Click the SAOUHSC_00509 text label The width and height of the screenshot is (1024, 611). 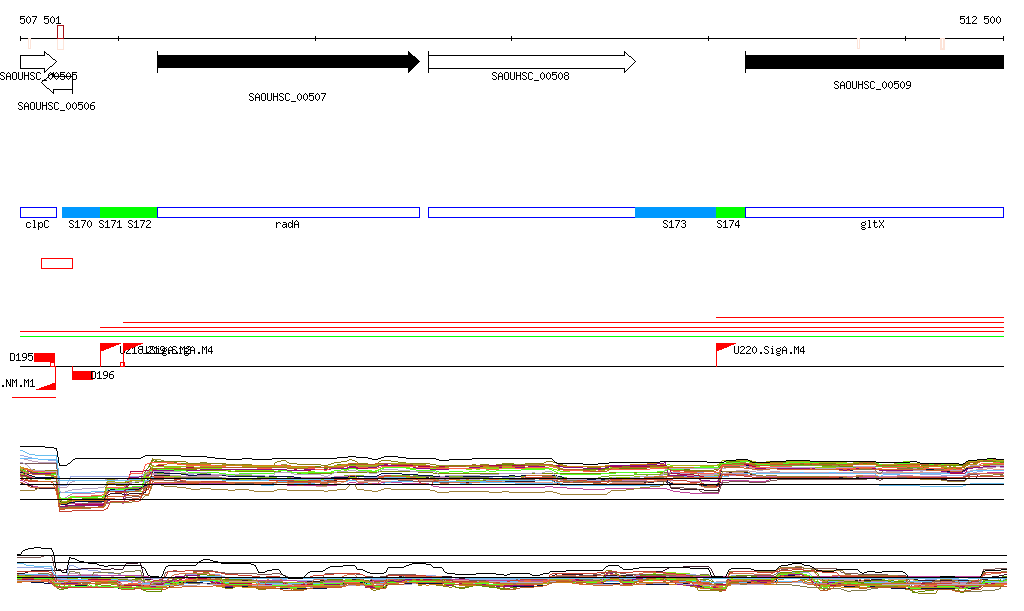[x=872, y=86]
